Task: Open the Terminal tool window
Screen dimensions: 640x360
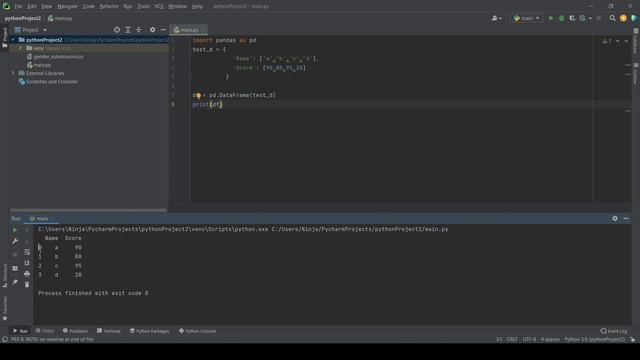Action: (x=109, y=331)
